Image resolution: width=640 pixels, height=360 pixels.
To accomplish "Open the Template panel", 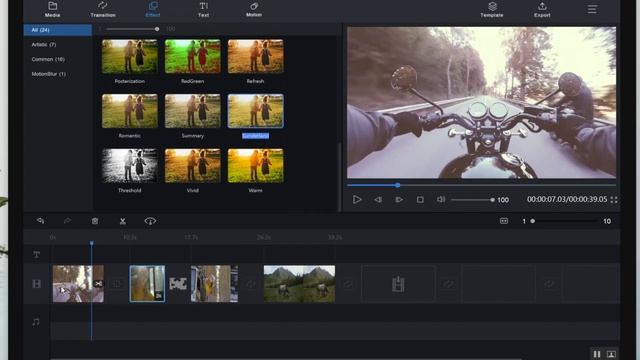I will [x=492, y=10].
